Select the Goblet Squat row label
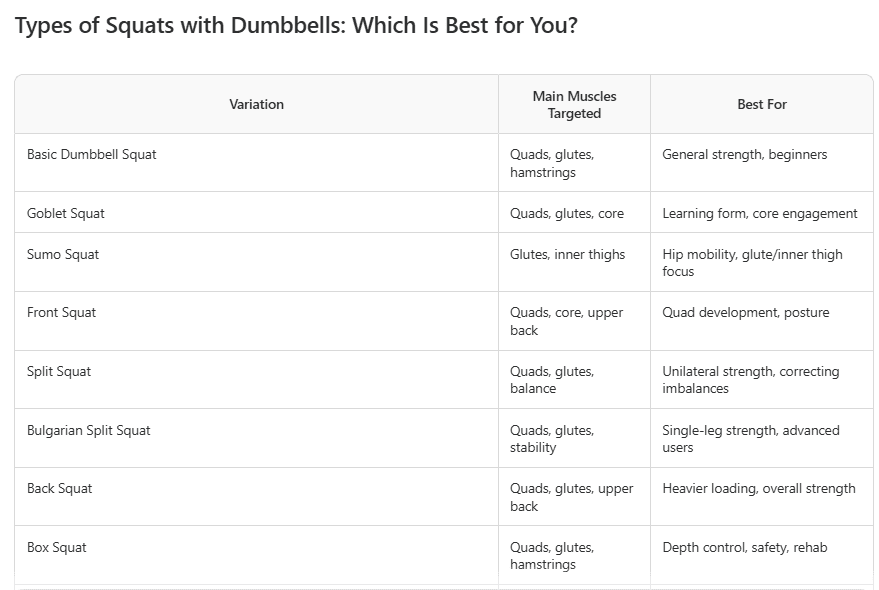The width and height of the screenshot is (879, 590). tap(66, 213)
